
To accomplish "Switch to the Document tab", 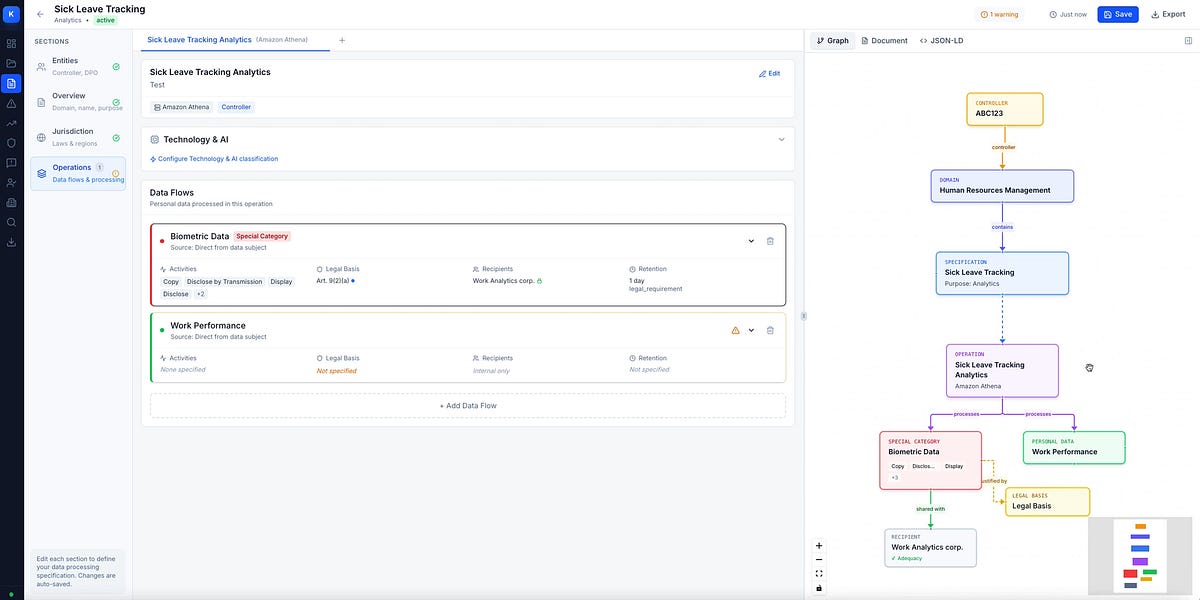I will click(884, 41).
